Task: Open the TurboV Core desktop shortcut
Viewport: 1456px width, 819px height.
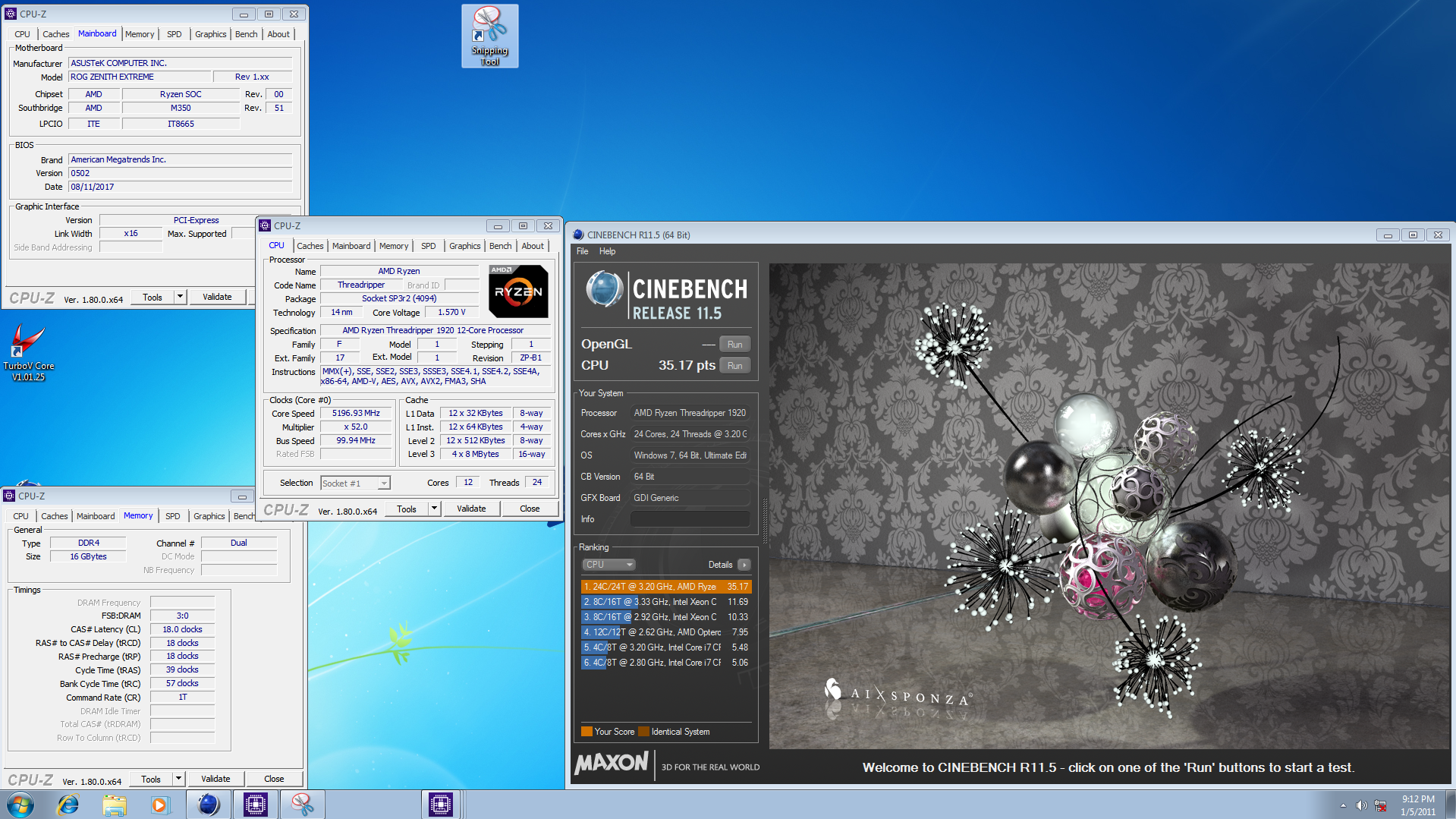Action: (28, 352)
